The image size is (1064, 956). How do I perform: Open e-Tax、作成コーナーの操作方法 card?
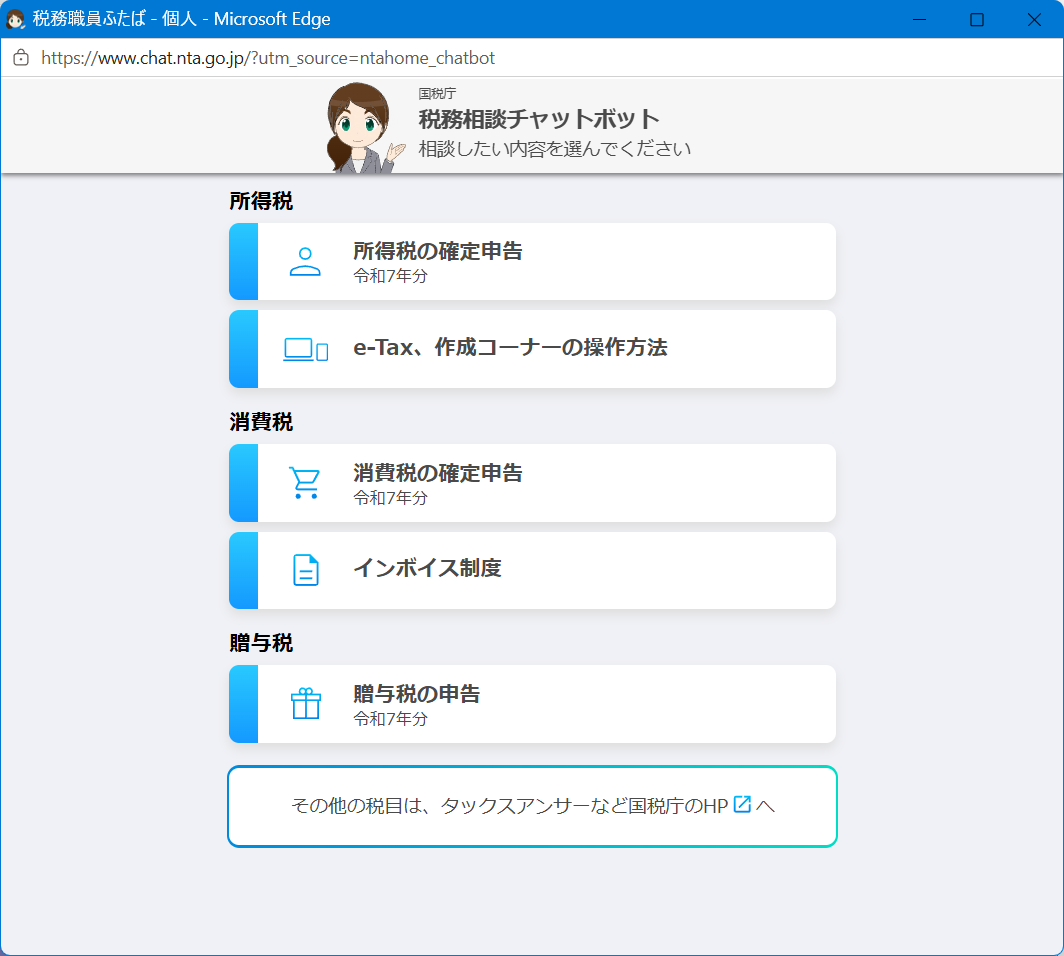[x=532, y=349]
